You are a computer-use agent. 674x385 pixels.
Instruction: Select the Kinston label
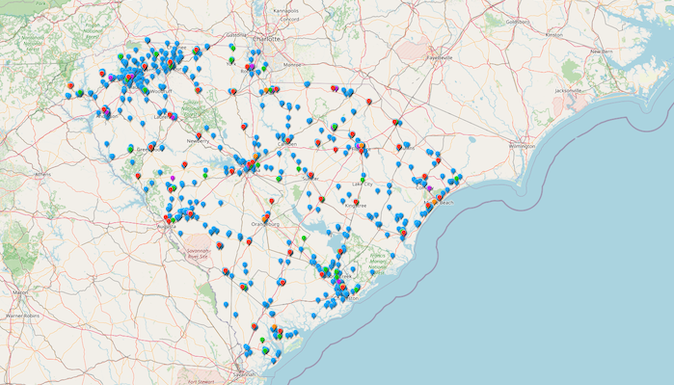[554, 35]
